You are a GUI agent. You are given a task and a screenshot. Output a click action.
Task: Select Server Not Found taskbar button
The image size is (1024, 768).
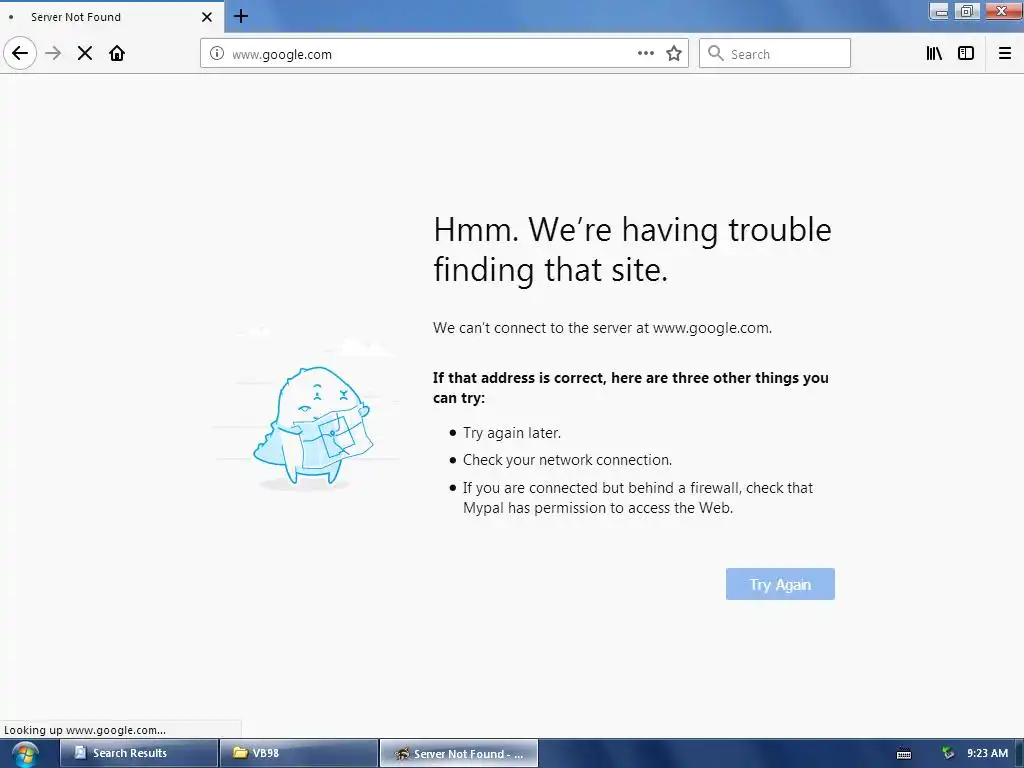pyautogui.click(x=459, y=753)
